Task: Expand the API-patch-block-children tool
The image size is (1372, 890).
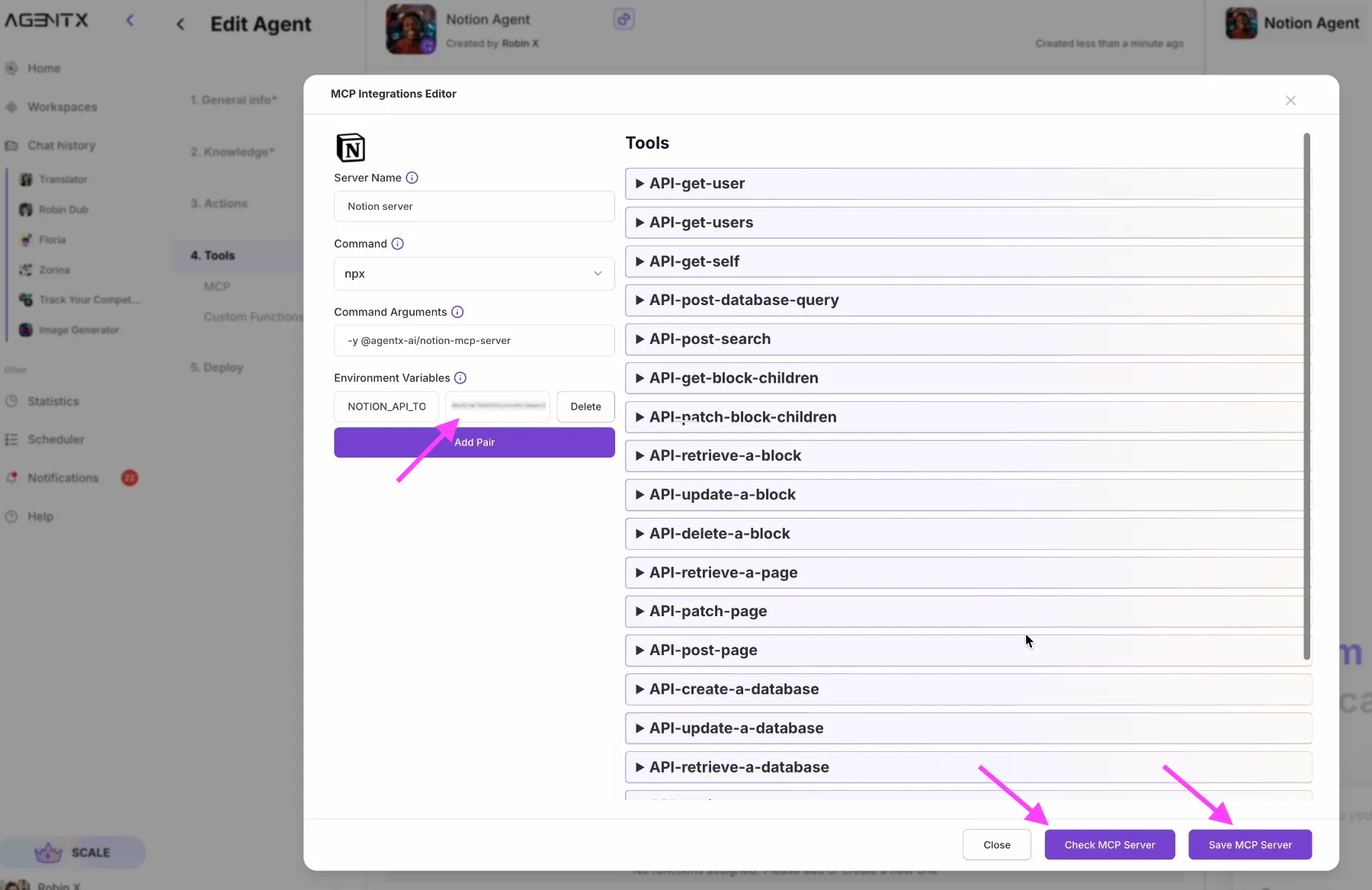Action: coord(968,417)
